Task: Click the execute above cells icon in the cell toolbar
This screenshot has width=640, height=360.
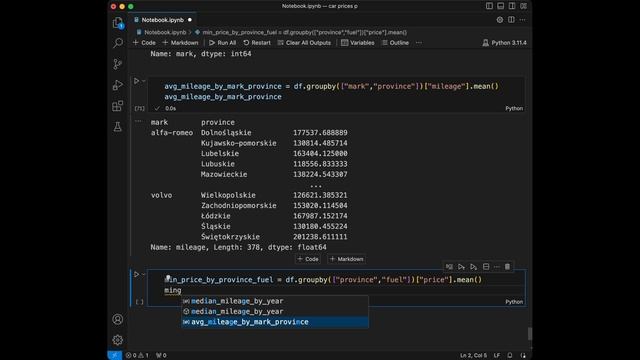Action: (x=461, y=267)
